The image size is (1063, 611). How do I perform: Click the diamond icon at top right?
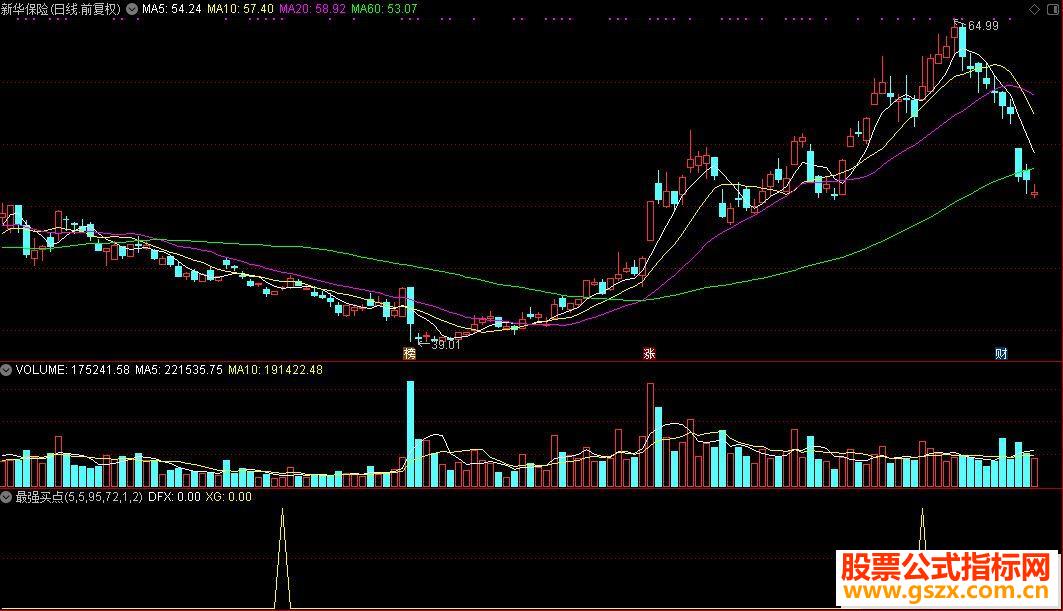click(1035, 9)
